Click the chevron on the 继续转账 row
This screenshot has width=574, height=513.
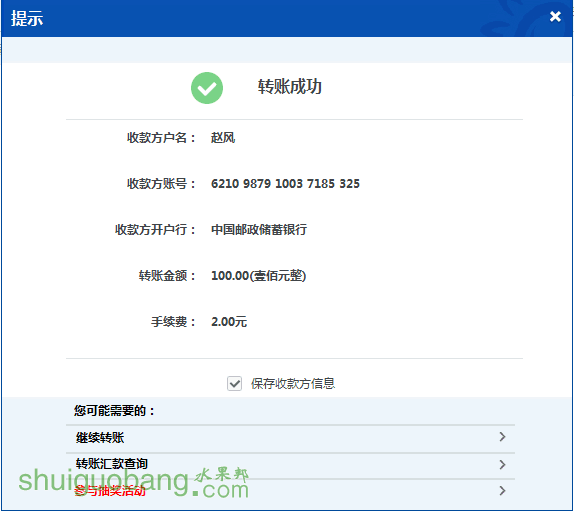(502, 436)
